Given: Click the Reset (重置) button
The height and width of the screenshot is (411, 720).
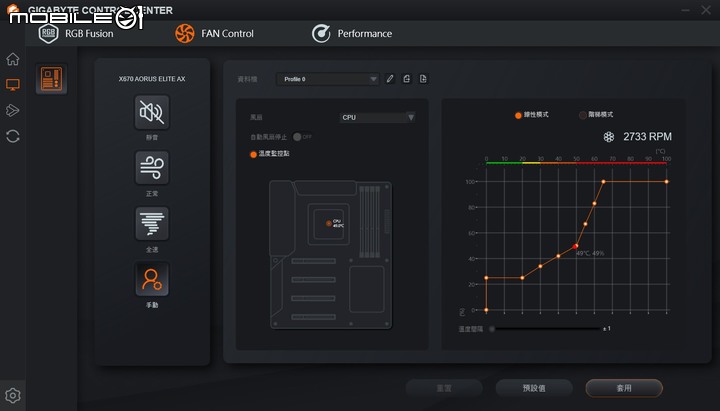Looking at the screenshot, I should [x=444, y=388].
